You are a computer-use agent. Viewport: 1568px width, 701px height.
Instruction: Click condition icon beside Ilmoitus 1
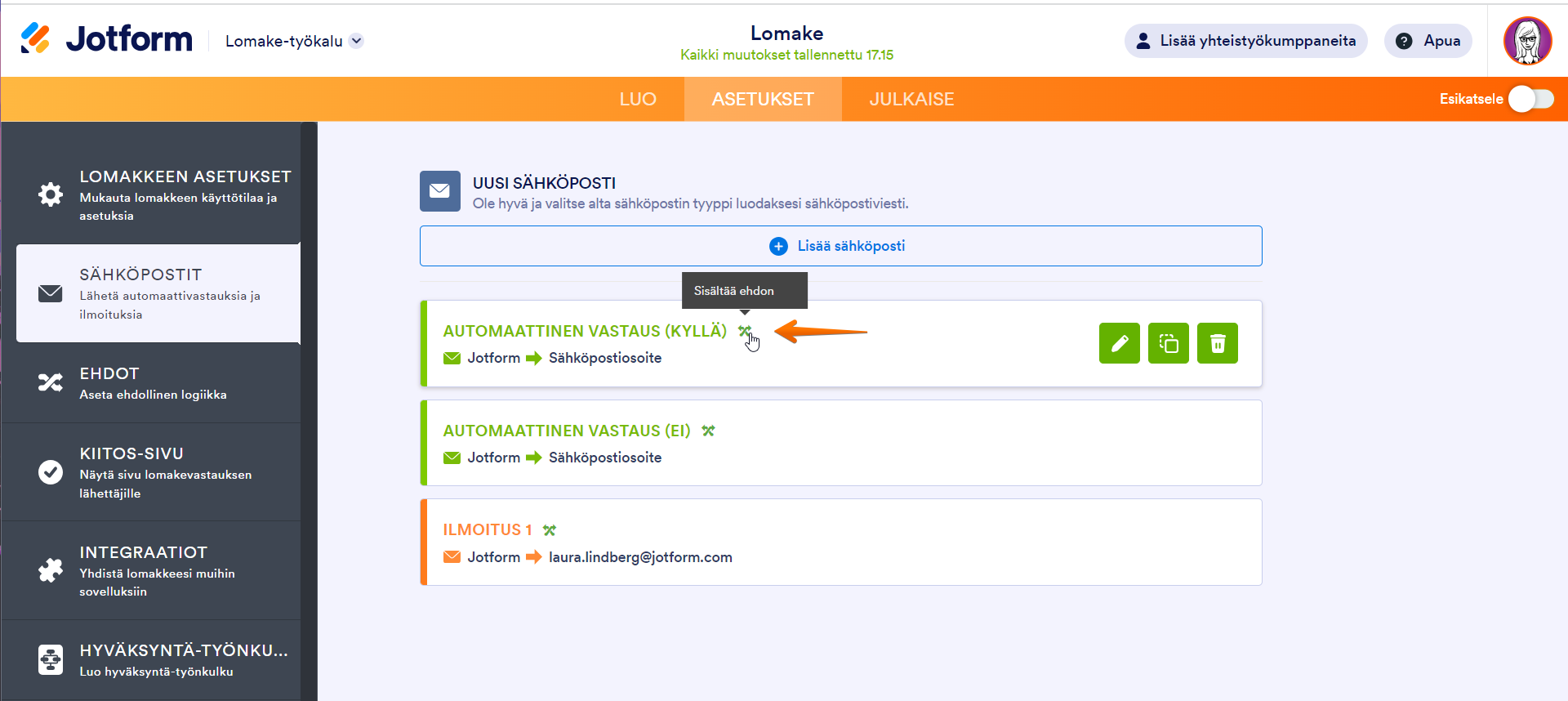550,530
